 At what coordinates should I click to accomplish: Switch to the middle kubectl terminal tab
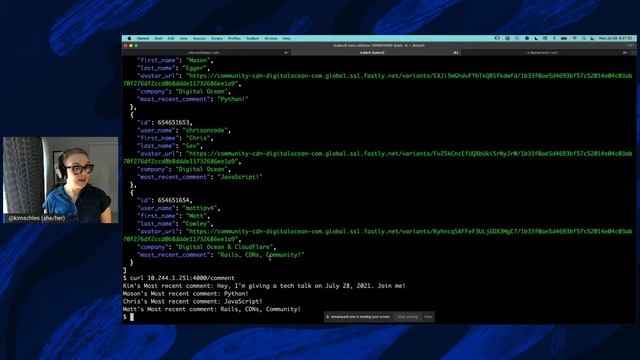tap(376, 53)
